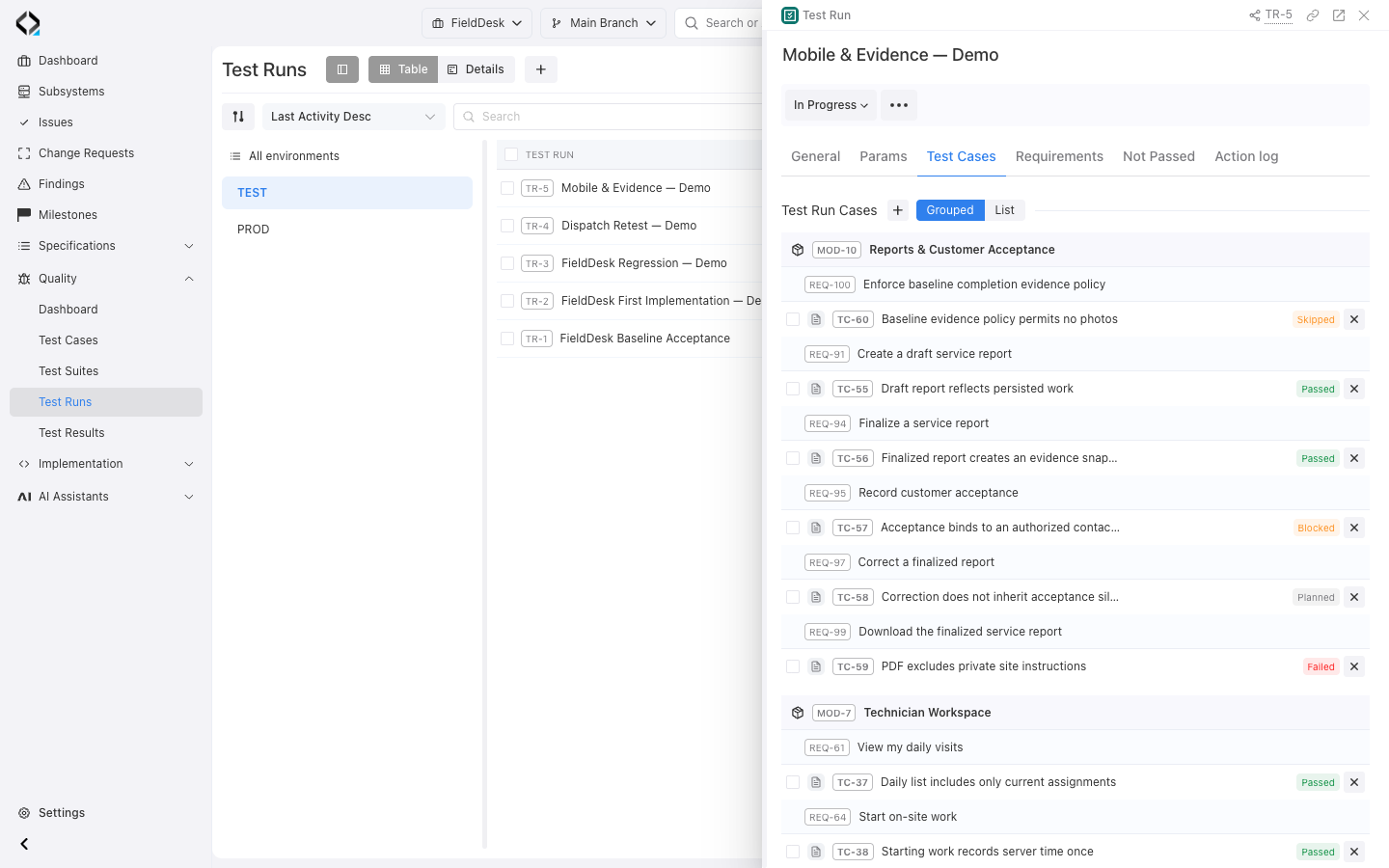Open Settings gear in sidebar
1389x868 pixels.
[x=24, y=813]
